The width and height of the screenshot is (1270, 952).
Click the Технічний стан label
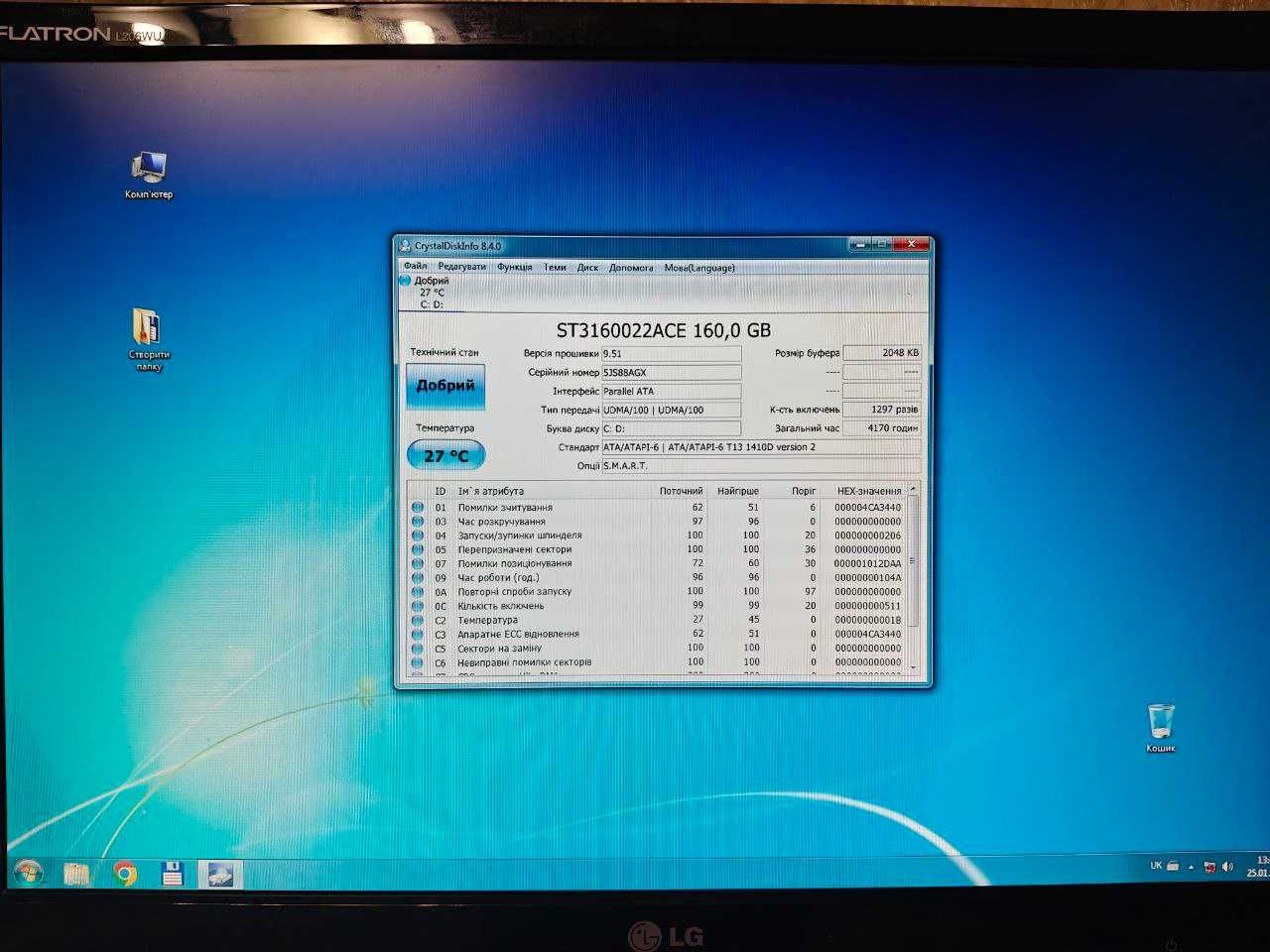tap(444, 352)
